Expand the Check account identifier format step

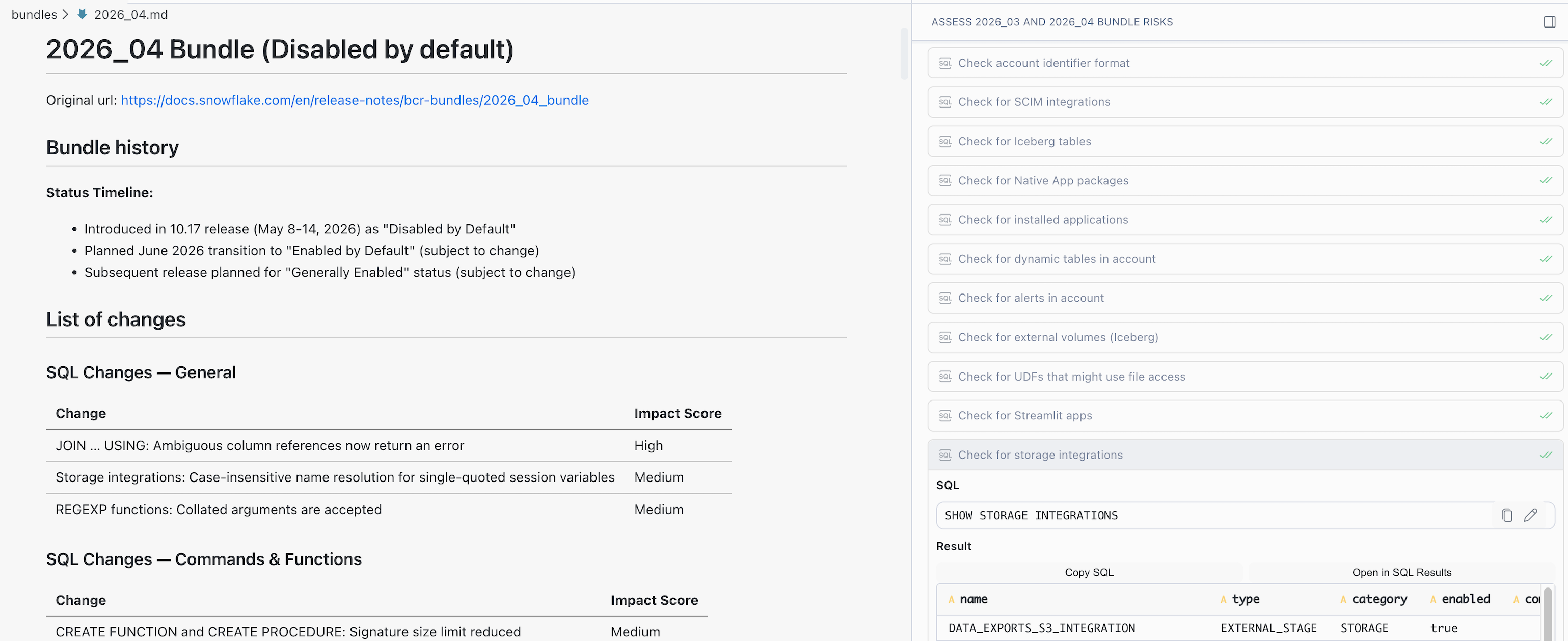point(1245,63)
